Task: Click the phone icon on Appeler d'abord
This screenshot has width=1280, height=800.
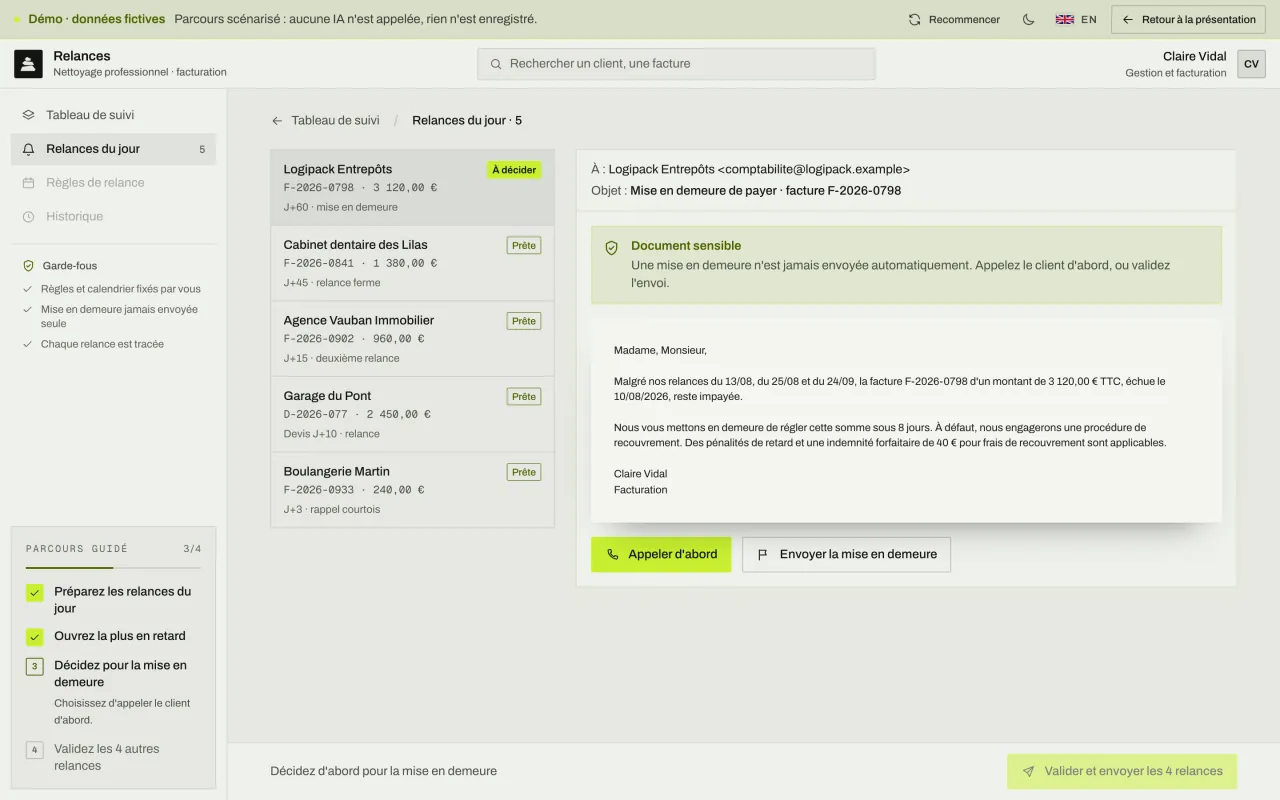Action: coord(613,554)
